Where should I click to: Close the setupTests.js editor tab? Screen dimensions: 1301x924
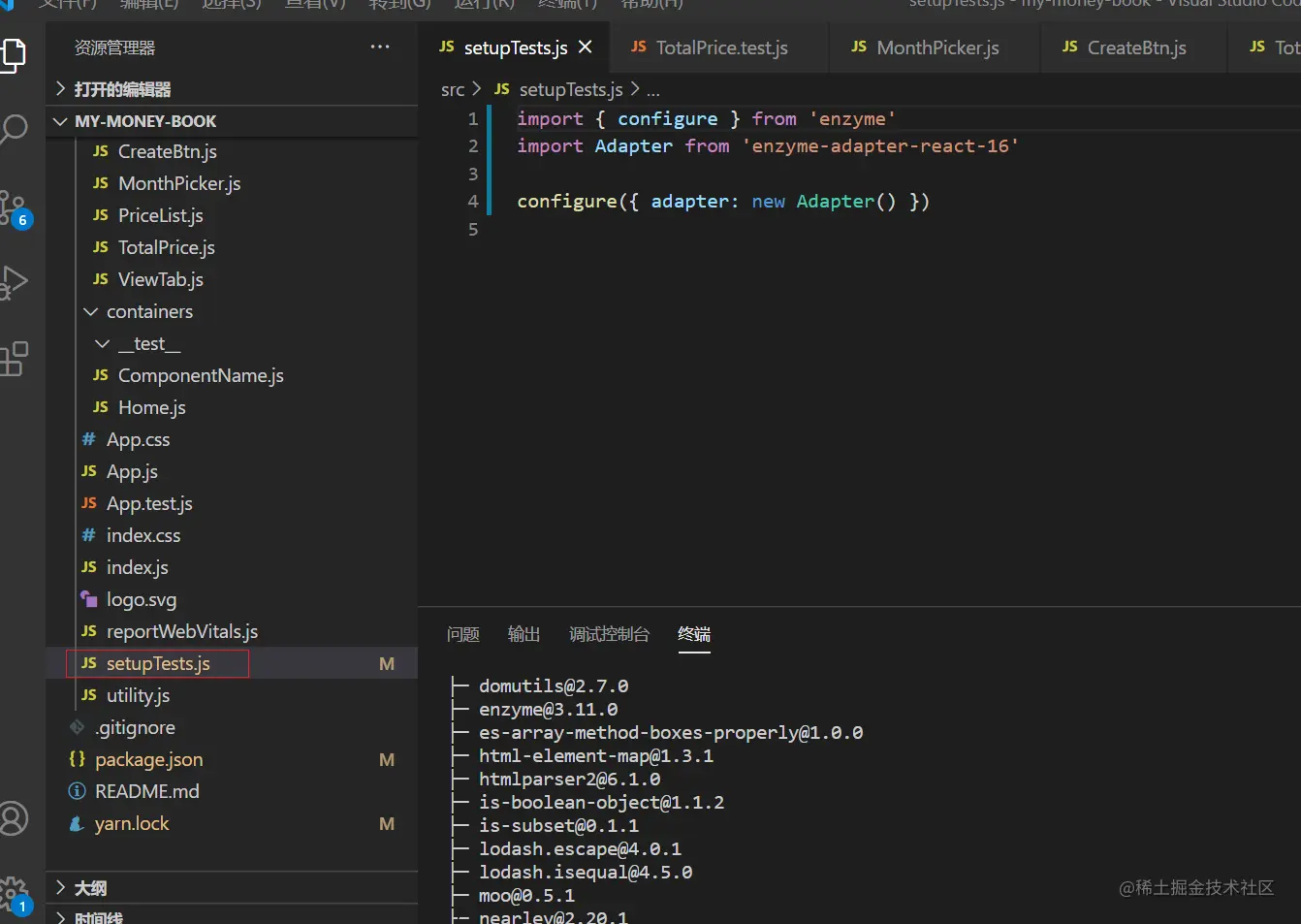click(x=586, y=47)
